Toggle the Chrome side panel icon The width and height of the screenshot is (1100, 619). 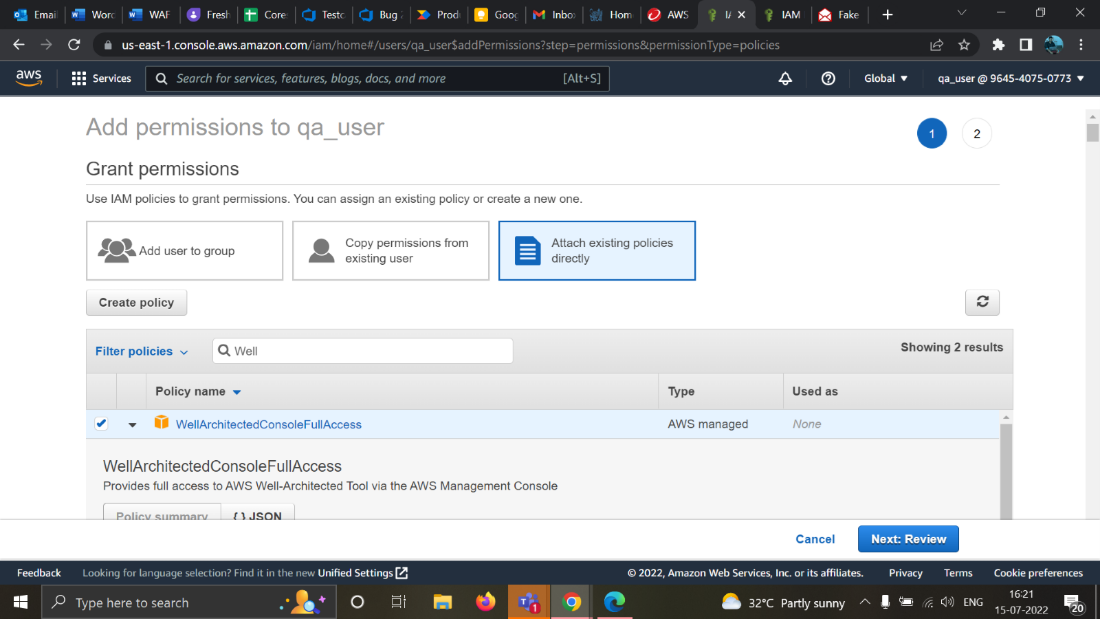[1026, 45]
